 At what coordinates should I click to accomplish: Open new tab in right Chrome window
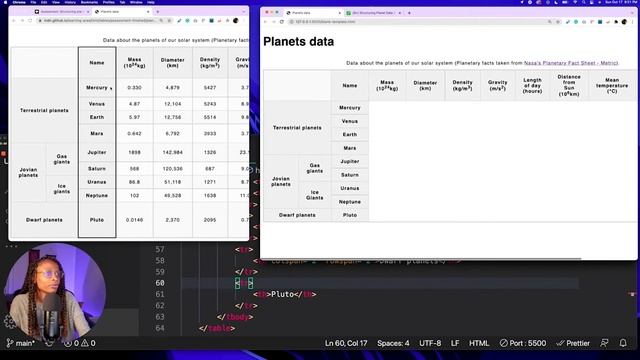[409, 13]
